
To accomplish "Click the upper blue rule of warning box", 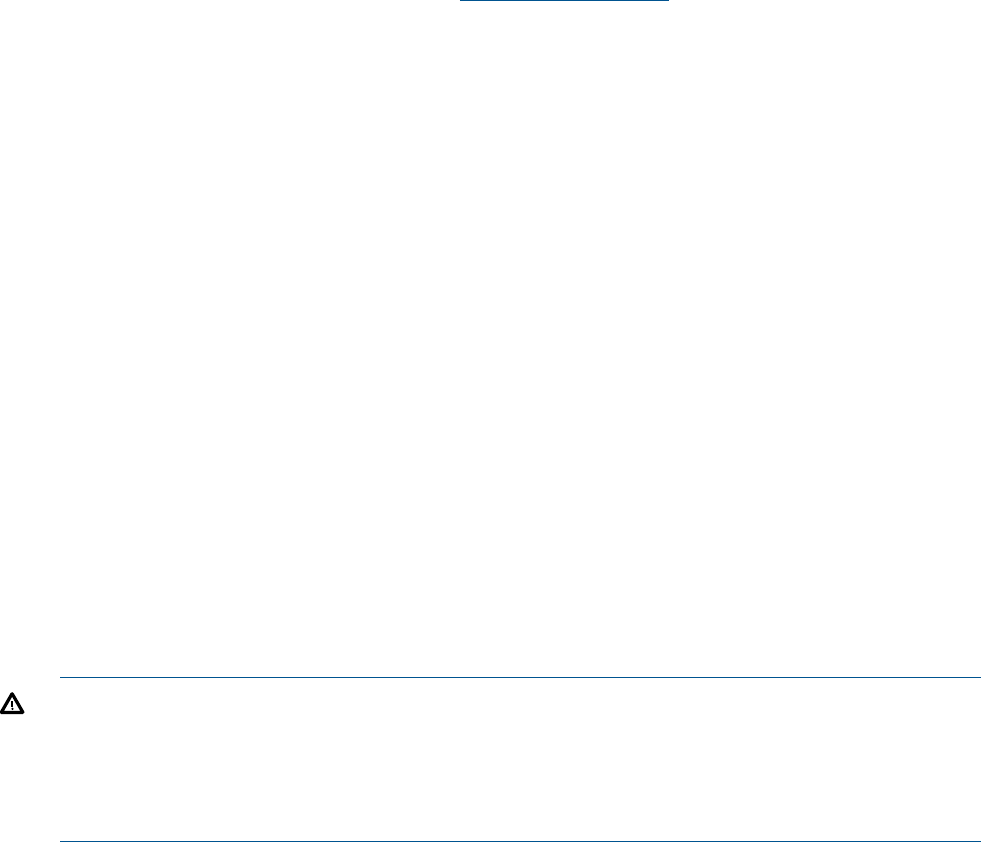I will [x=520, y=677].
